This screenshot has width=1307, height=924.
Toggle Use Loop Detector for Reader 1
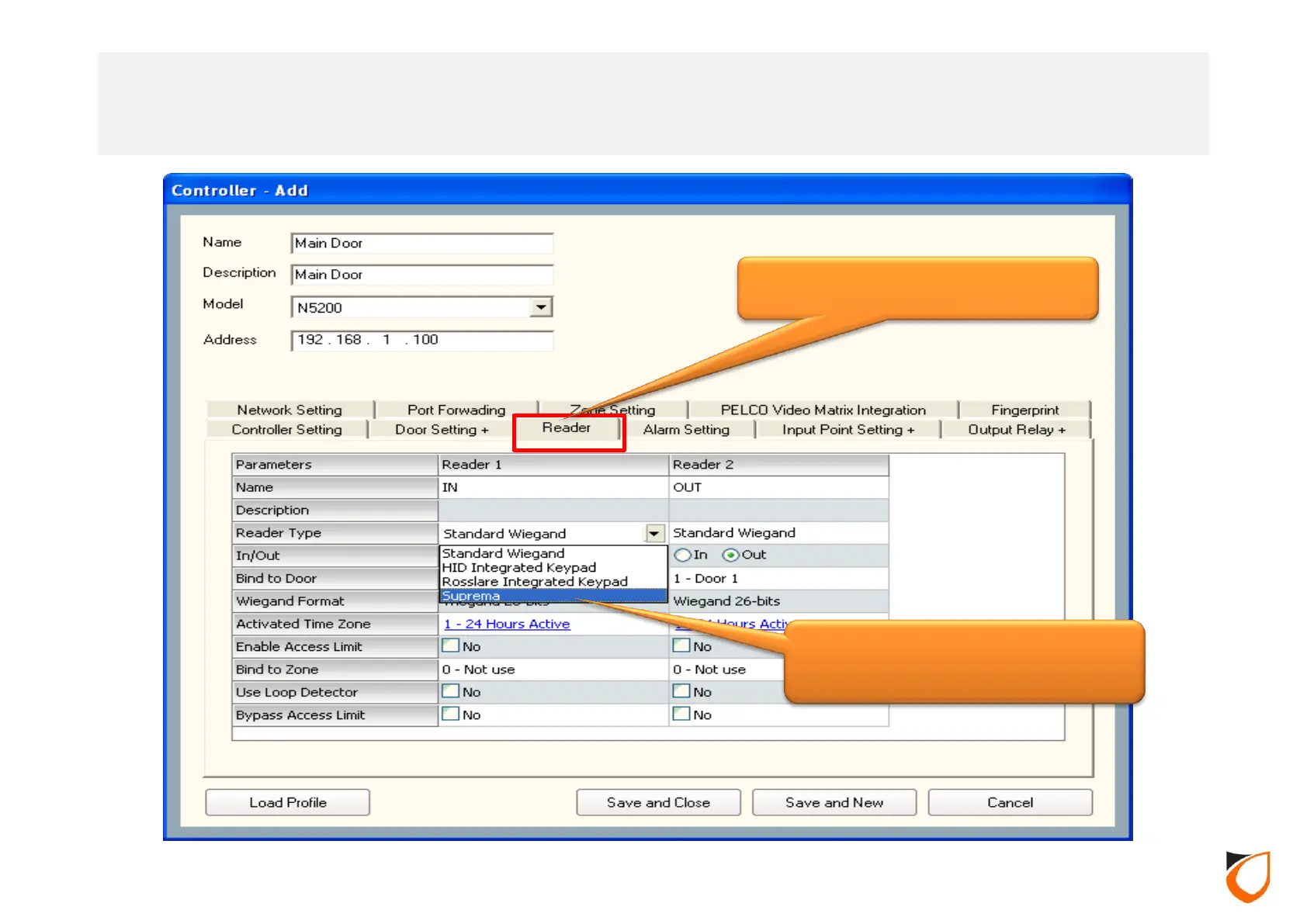pyautogui.click(x=450, y=691)
